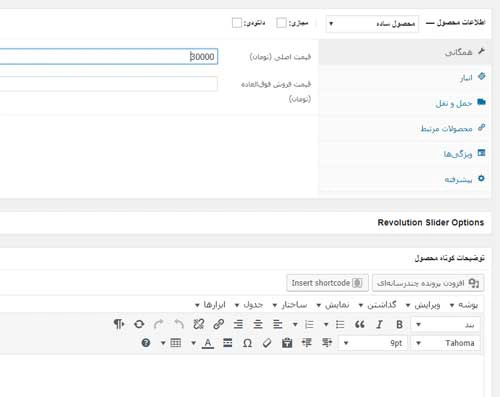Image resolution: width=500 pixels, height=397 pixels.
Task: Open the 9pt font size dropdown
Action: pos(373,343)
